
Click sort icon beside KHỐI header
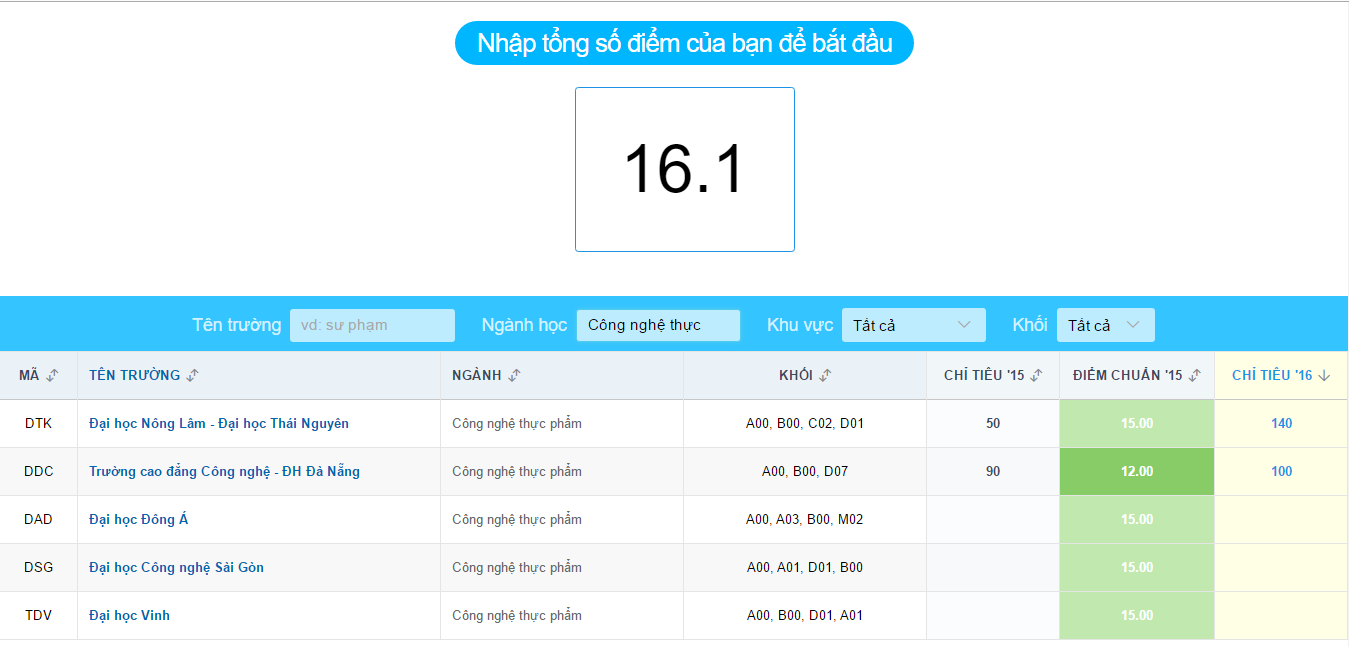point(825,375)
